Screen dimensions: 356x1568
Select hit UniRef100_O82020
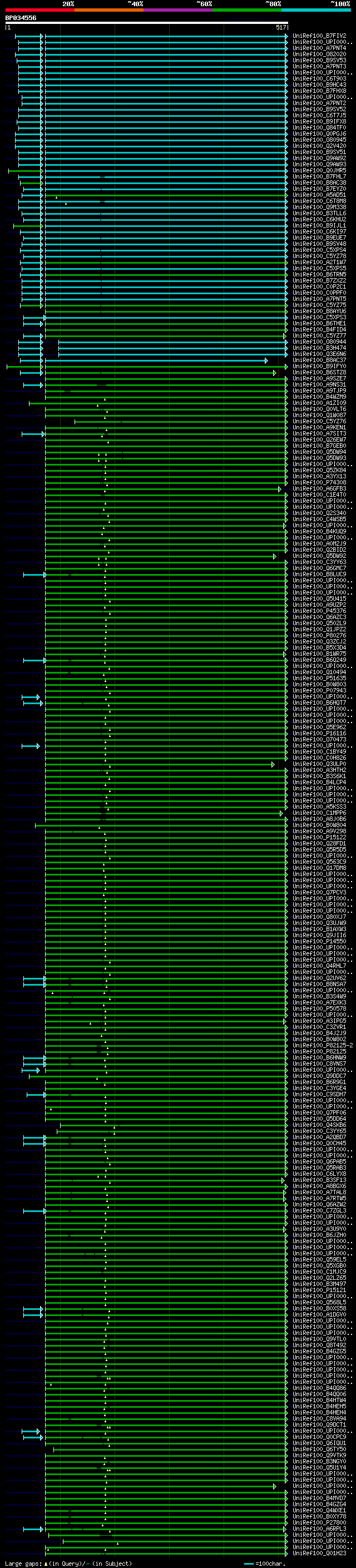[x=319, y=54]
